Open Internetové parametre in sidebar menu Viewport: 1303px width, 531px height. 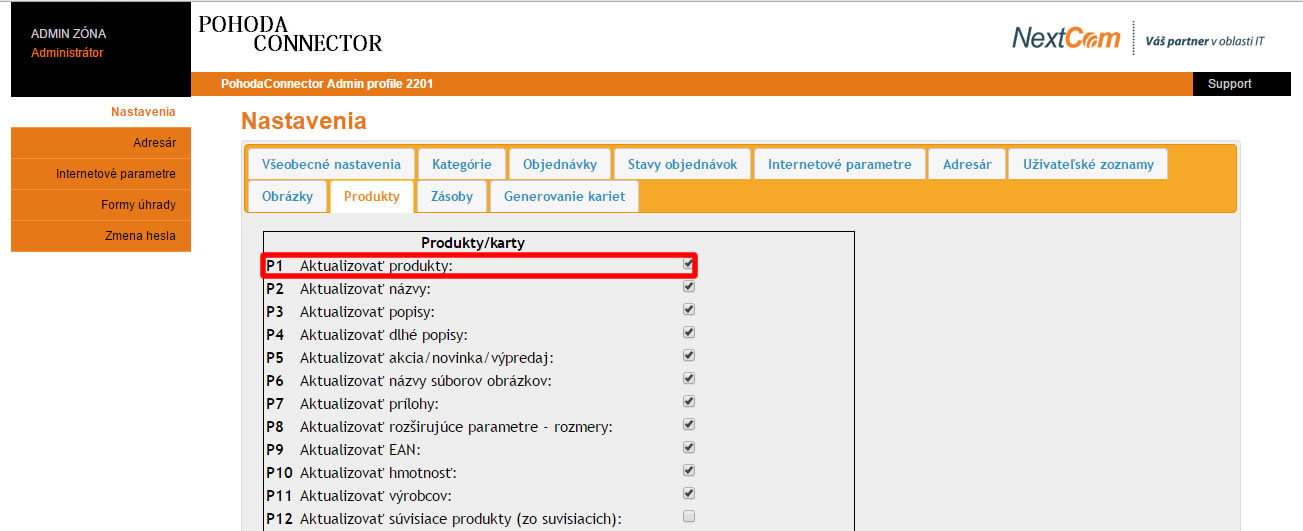101,174
